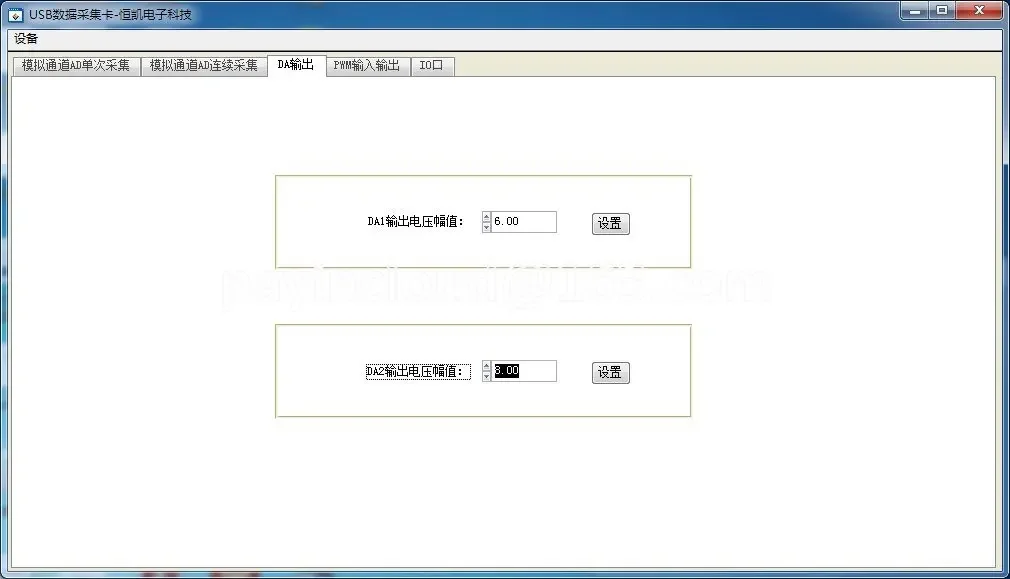Viewport: 1010px width, 579px height.
Task: Increase DA1 voltage with up arrow
Action: click(x=486, y=217)
